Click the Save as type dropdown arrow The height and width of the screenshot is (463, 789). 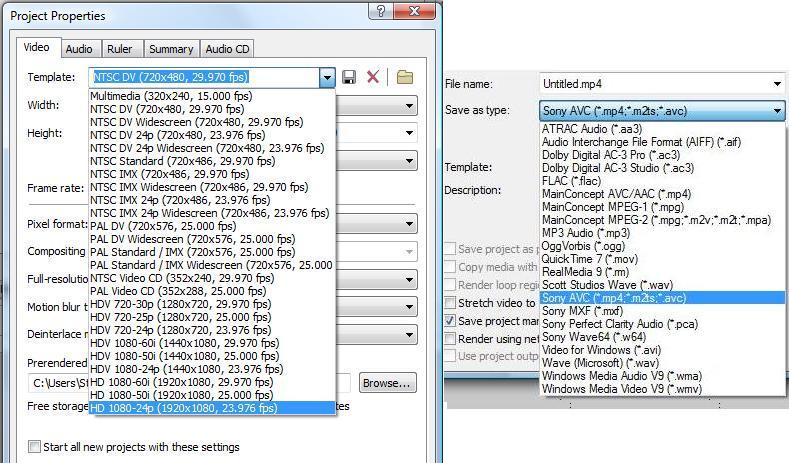pyautogui.click(x=777, y=111)
